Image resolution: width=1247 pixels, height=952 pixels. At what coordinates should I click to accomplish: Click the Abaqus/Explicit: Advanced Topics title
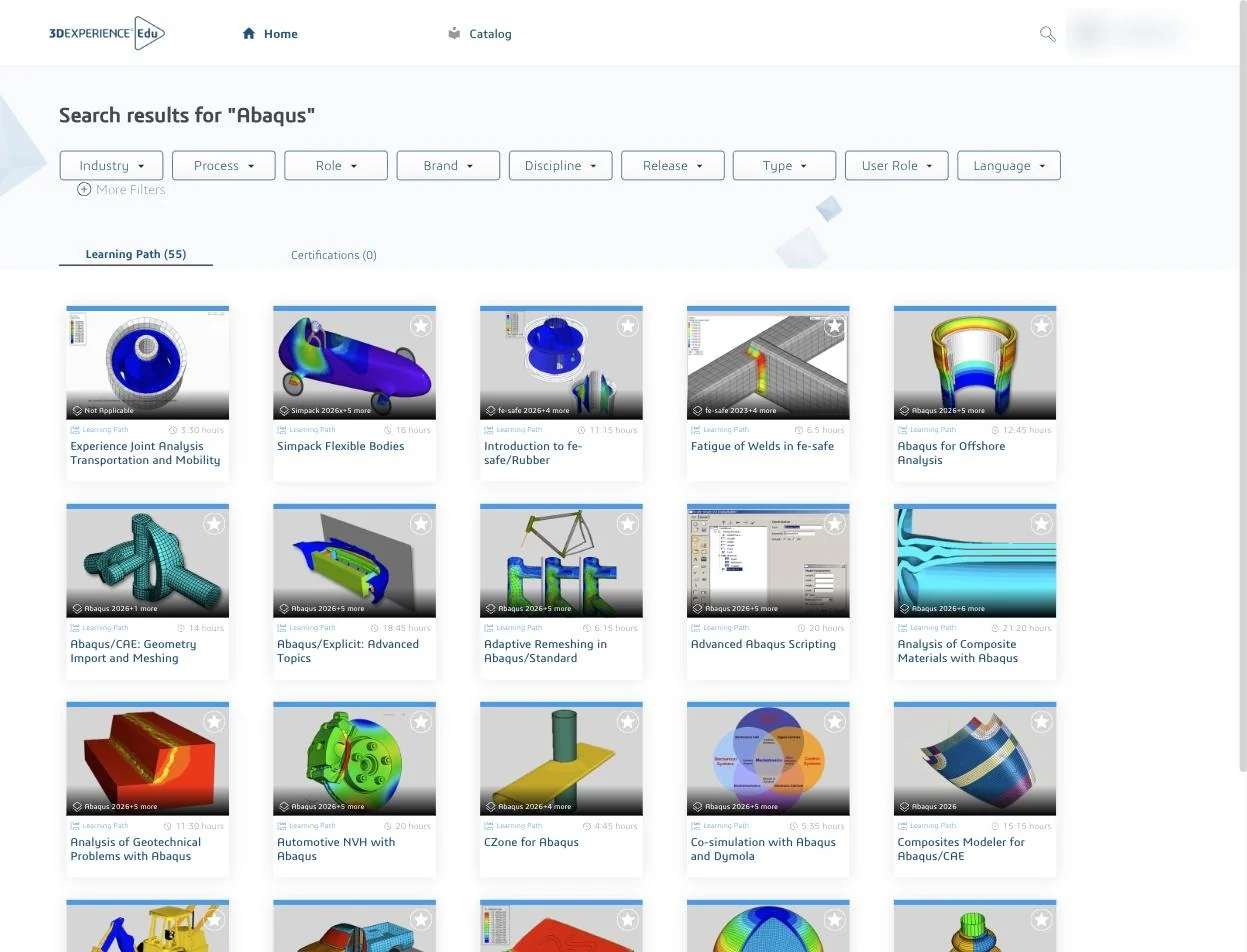348,651
